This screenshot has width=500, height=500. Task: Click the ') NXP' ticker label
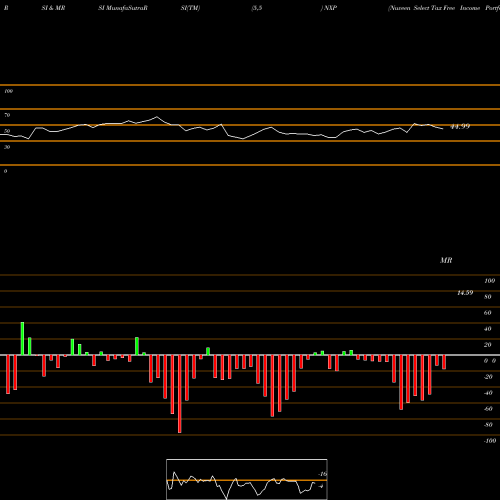tap(329, 8)
